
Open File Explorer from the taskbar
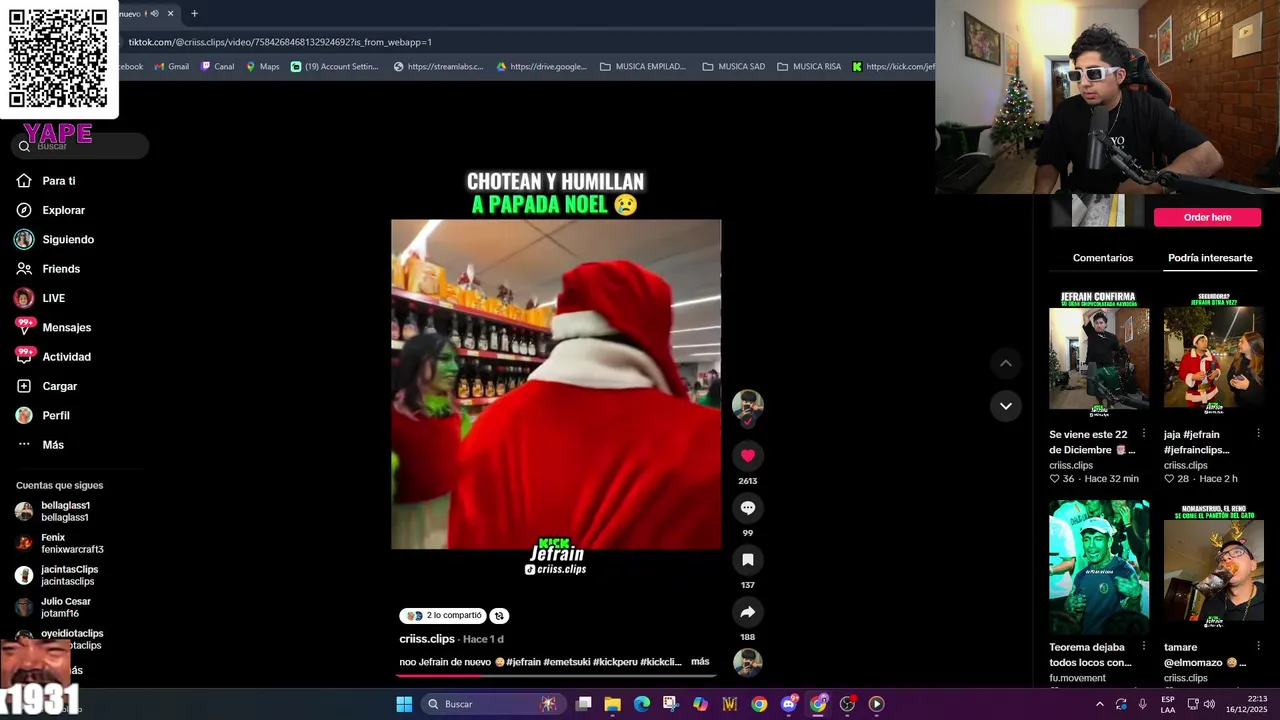tap(613, 704)
